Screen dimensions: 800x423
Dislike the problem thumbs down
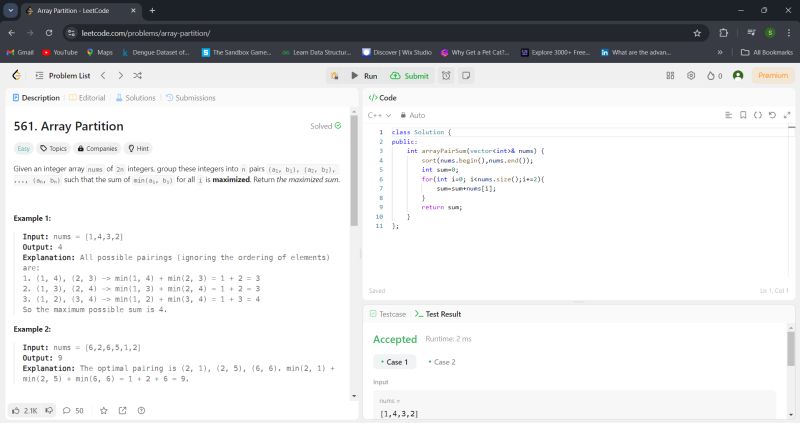tap(49, 411)
